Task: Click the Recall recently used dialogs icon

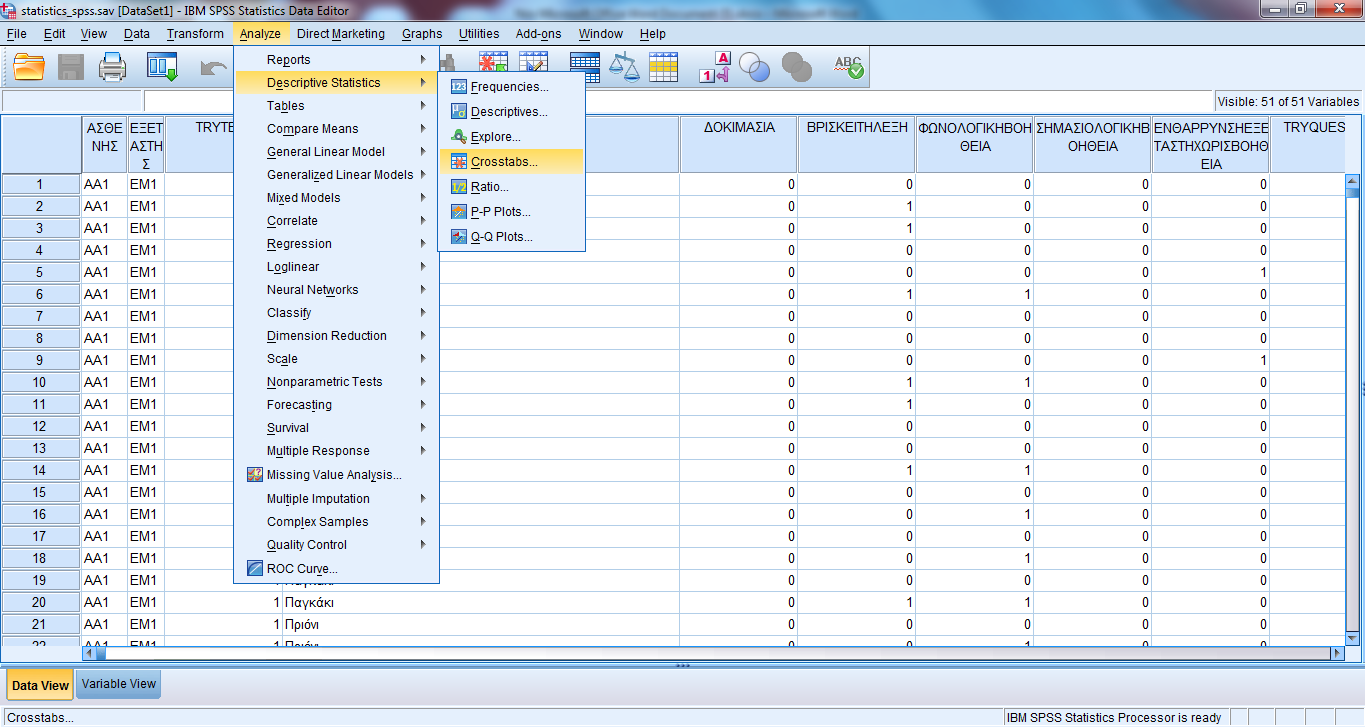Action: tap(162, 67)
